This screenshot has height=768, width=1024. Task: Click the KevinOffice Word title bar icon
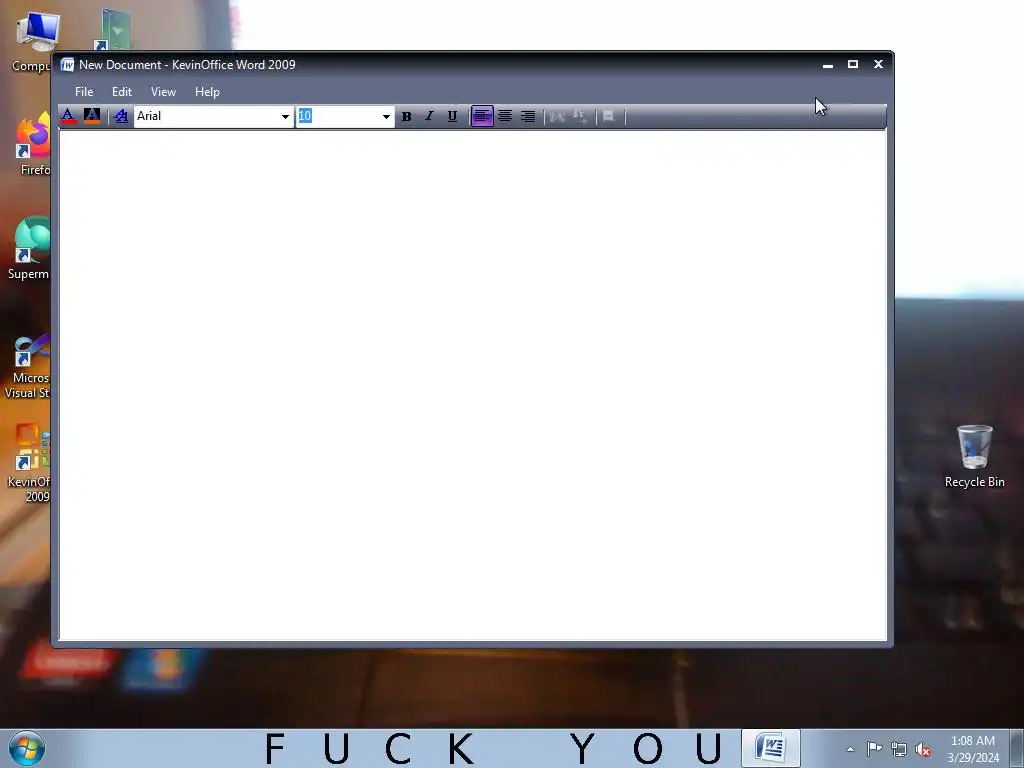(67, 65)
